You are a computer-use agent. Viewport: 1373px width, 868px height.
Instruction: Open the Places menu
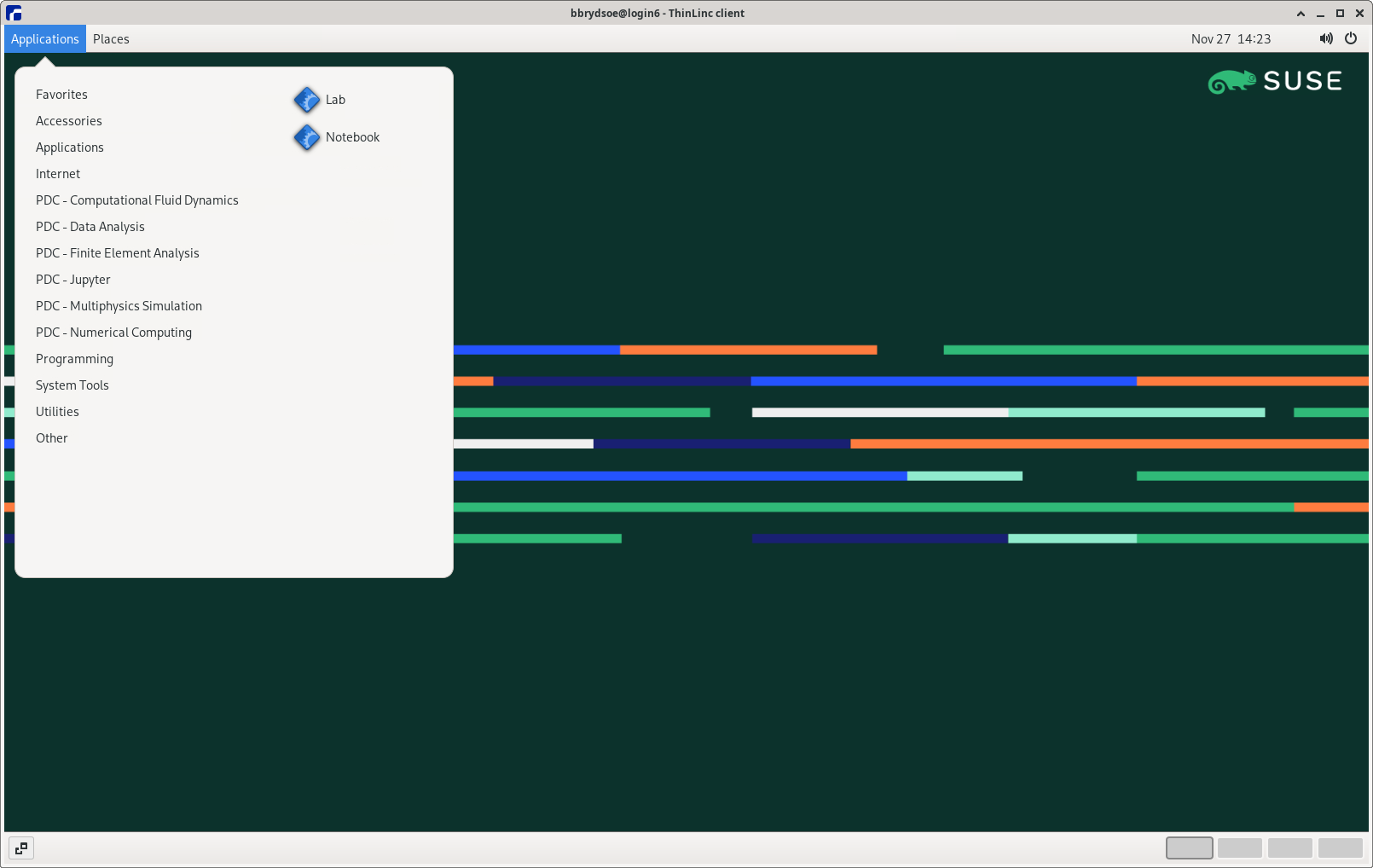coord(111,39)
